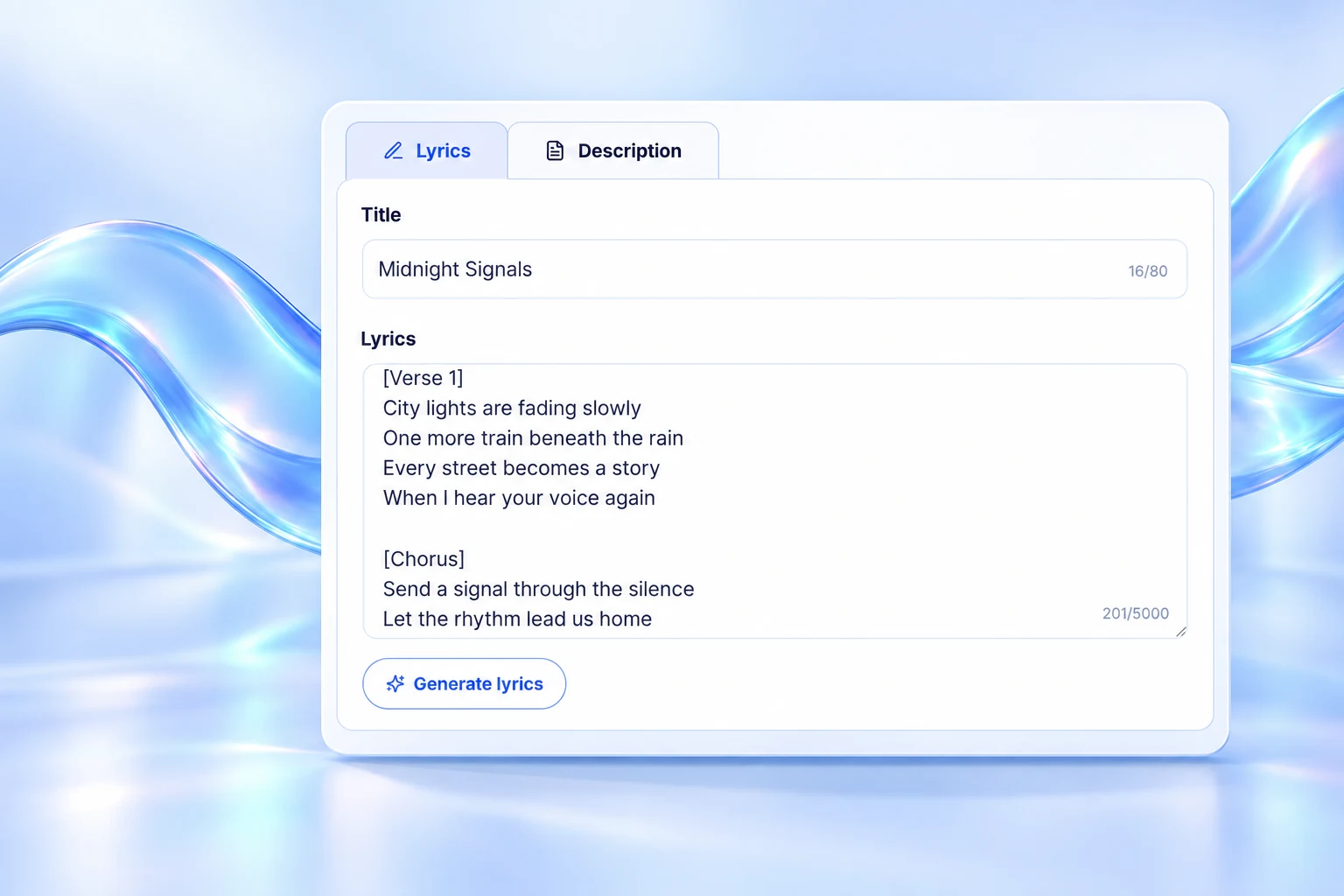Click the "Lyrics" field label above the textarea

point(388,339)
